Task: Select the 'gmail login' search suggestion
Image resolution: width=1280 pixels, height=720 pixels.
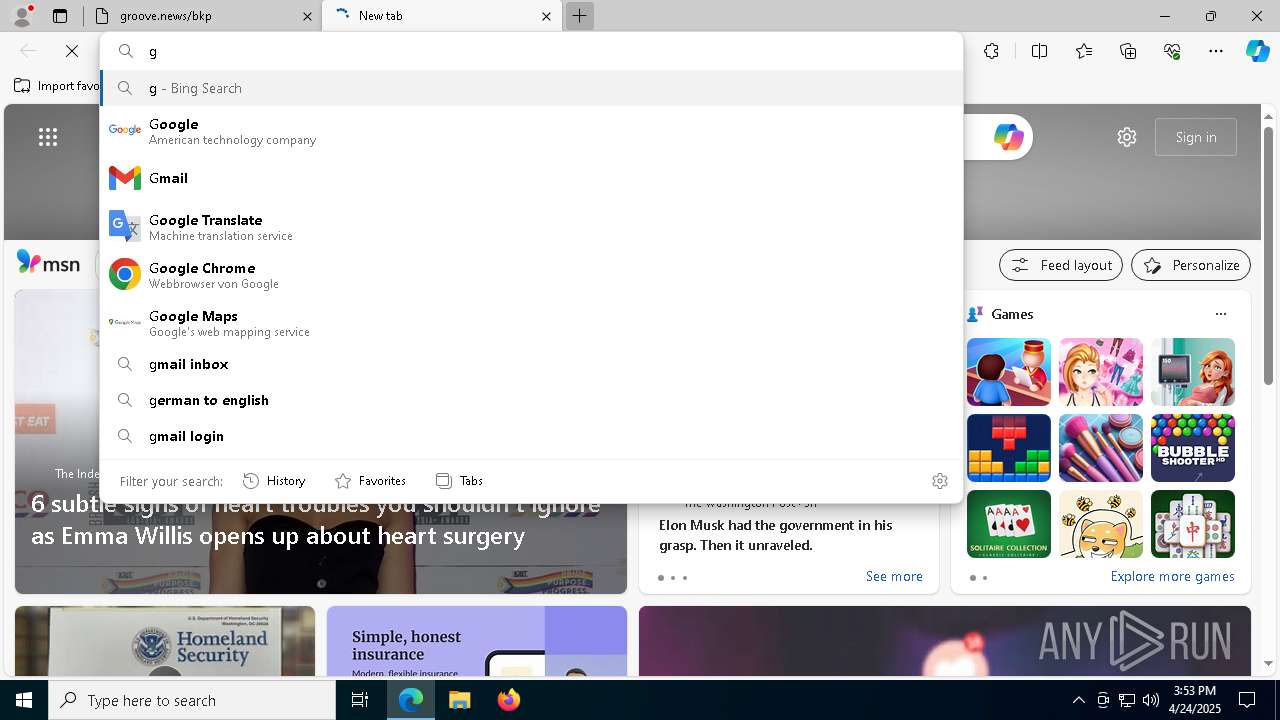Action: click(531, 436)
